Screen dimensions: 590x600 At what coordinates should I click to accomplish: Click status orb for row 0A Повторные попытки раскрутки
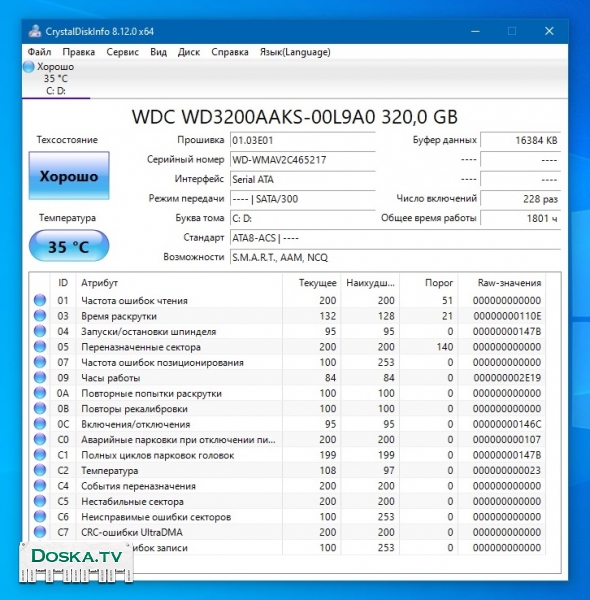point(40,393)
